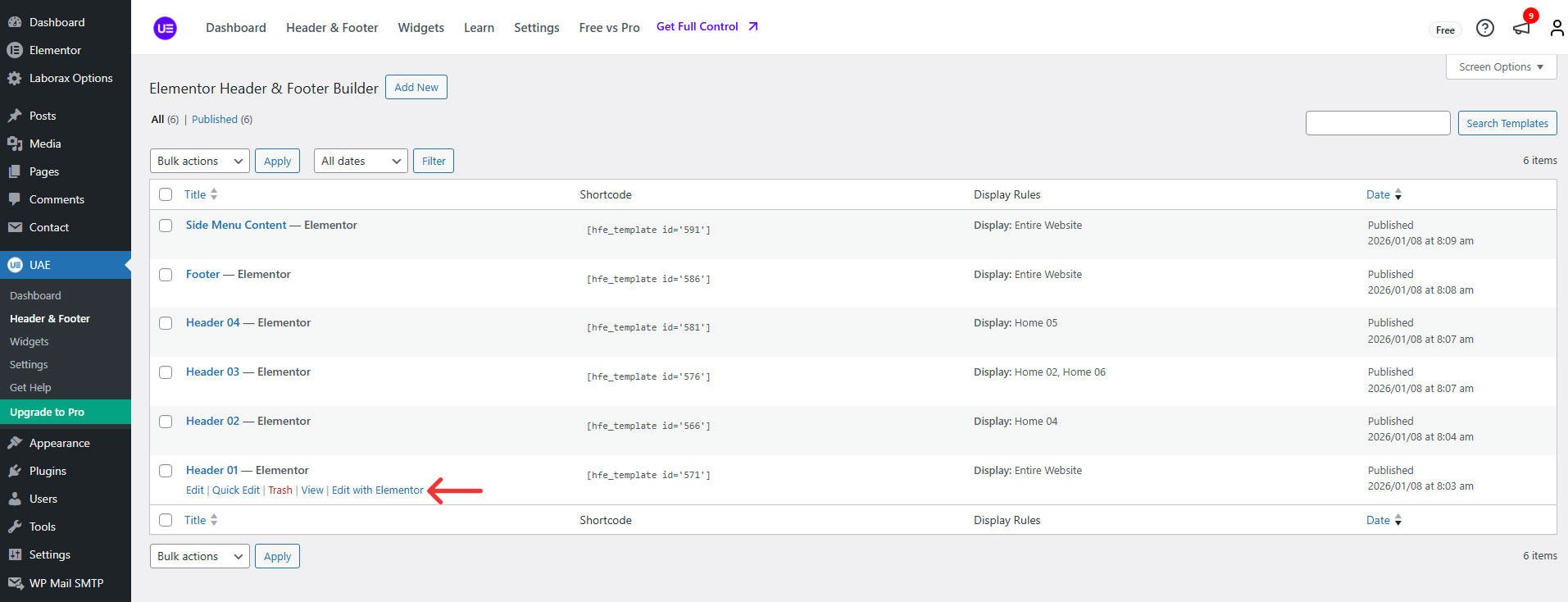Expand the All dates filter dropdown
The width and height of the screenshot is (1568, 602).
[361, 161]
